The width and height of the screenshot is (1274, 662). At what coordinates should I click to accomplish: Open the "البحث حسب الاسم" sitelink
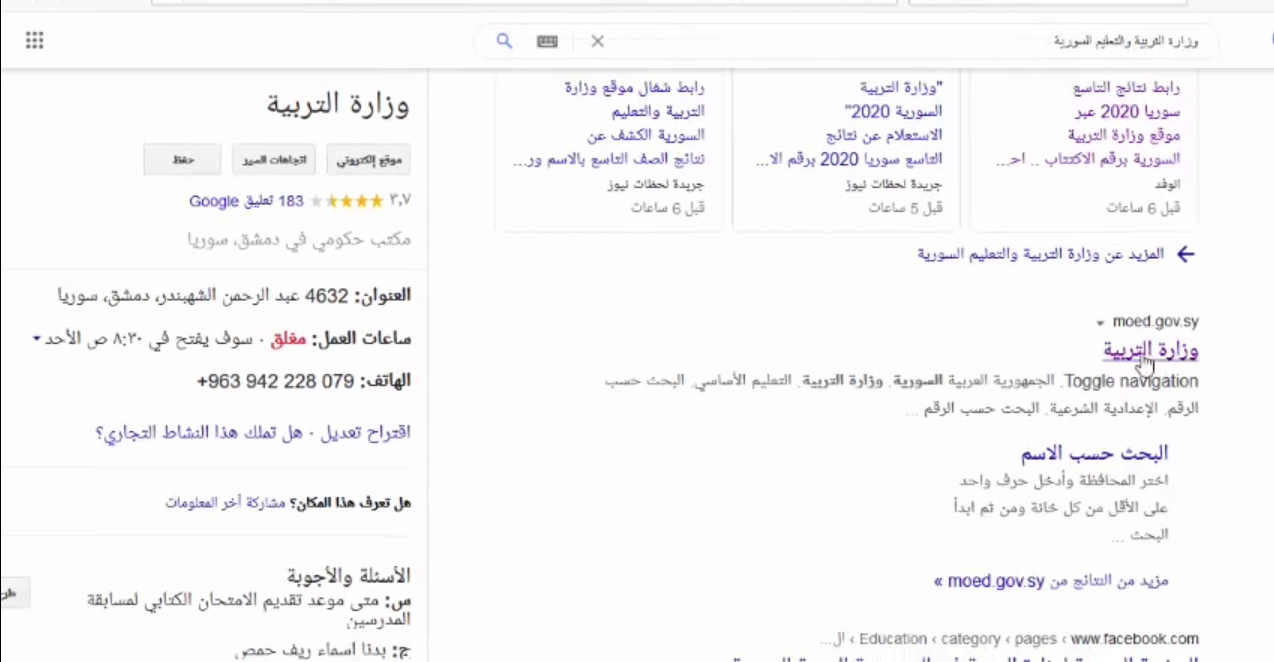tap(1094, 453)
